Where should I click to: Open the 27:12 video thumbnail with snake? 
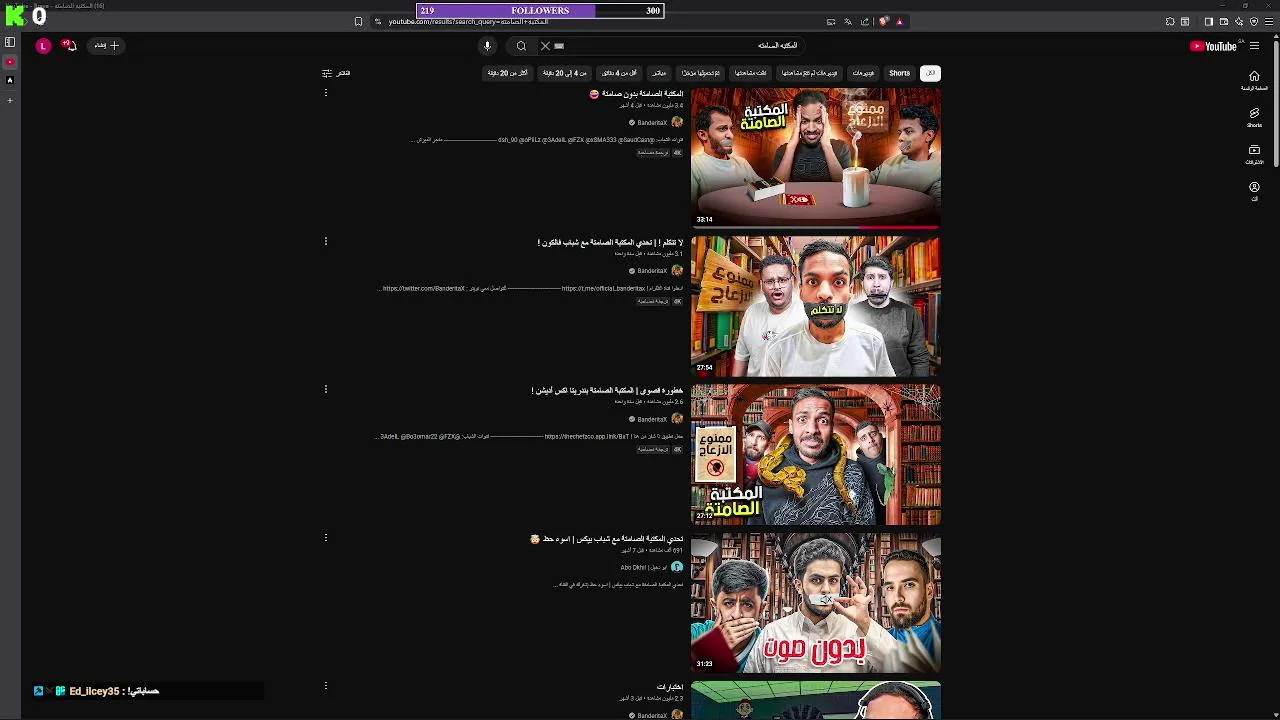point(815,454)
